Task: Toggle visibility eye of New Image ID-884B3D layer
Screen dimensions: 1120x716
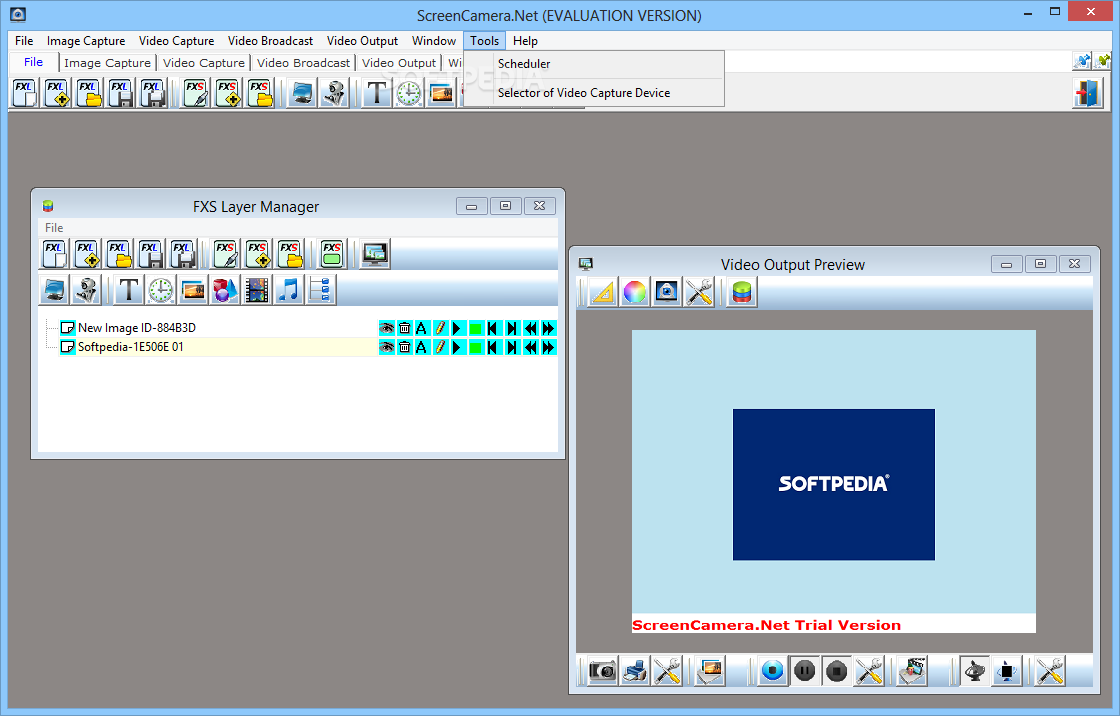Action: click(x=386, y=328)
